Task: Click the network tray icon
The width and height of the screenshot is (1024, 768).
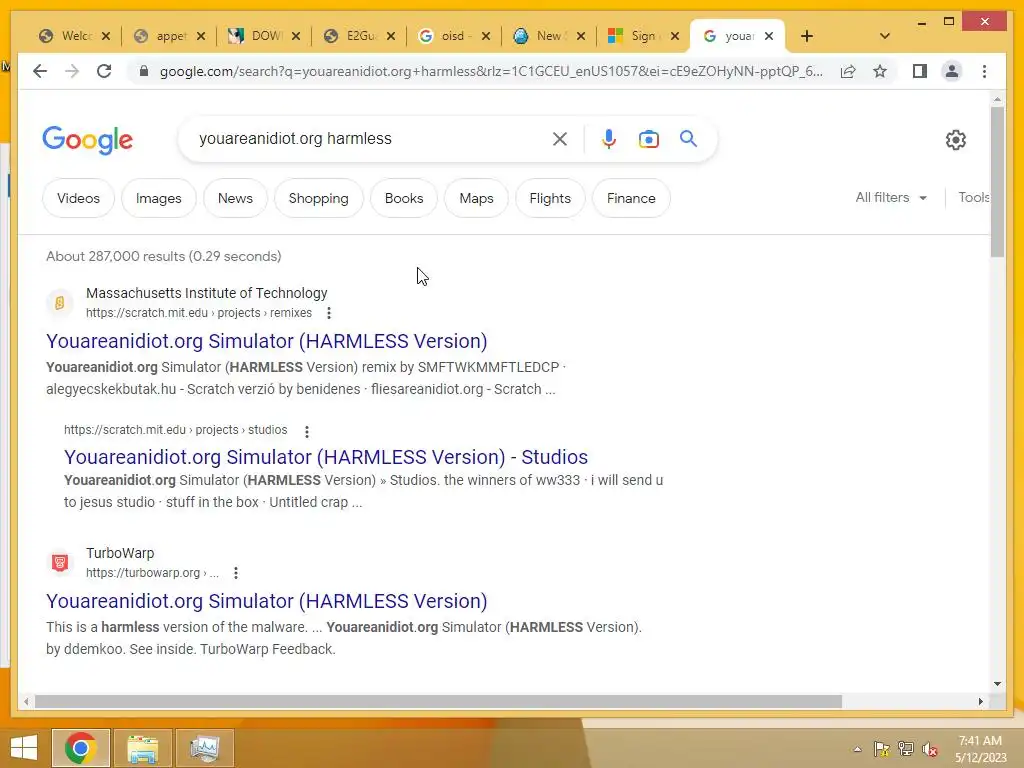Action: [x=906, y=749]
